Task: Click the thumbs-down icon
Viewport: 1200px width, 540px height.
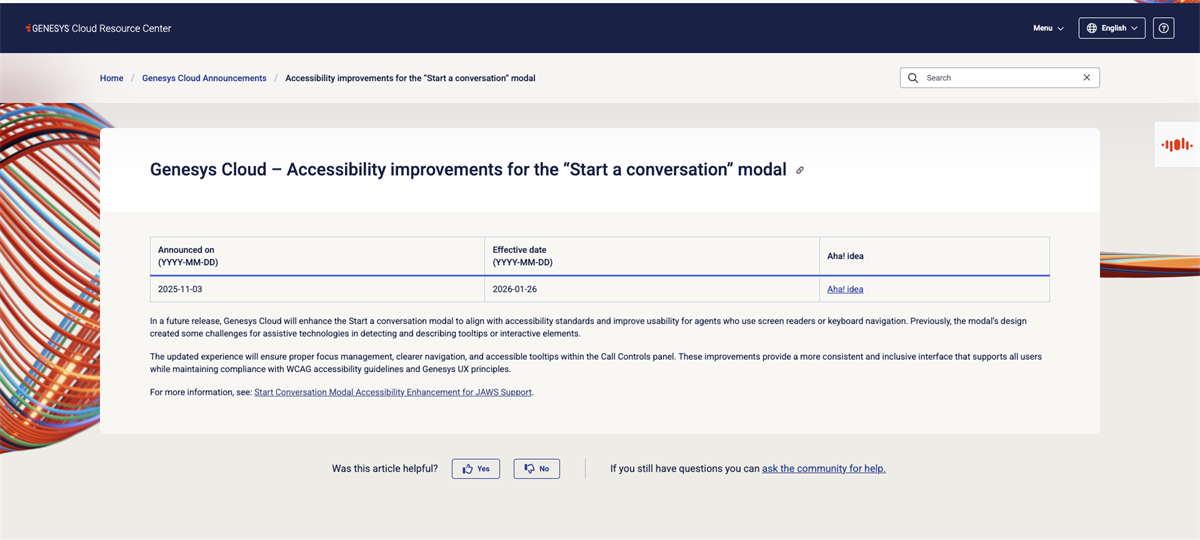Action: point(529,468)
